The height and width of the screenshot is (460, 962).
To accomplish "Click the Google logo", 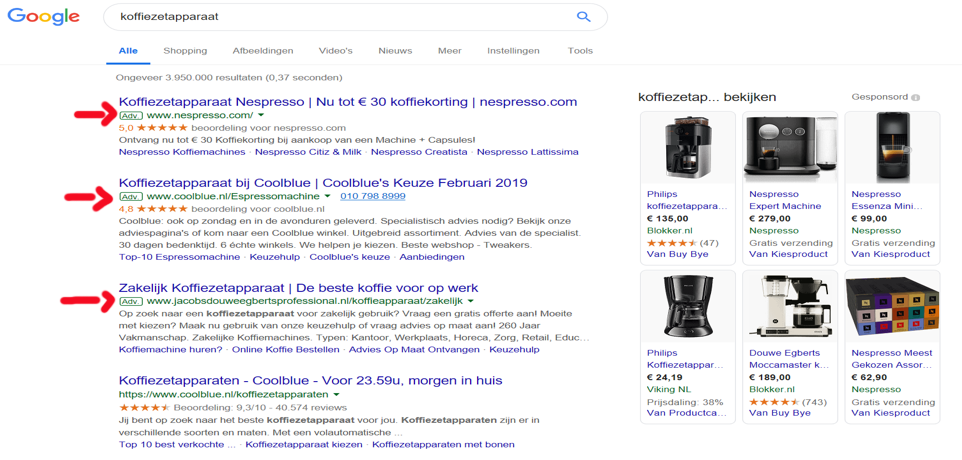I will click(44, 17).
